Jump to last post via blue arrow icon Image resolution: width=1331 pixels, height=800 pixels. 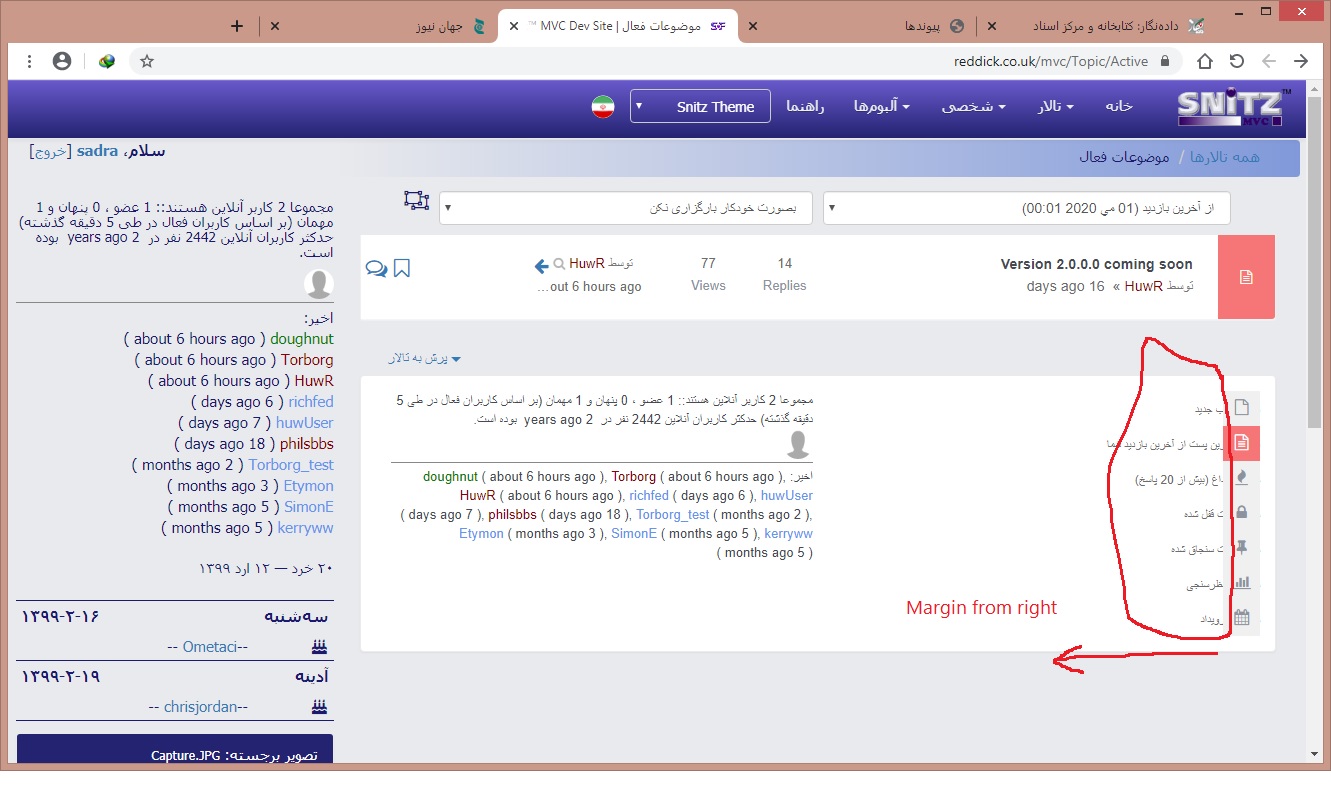coord(541,266)
